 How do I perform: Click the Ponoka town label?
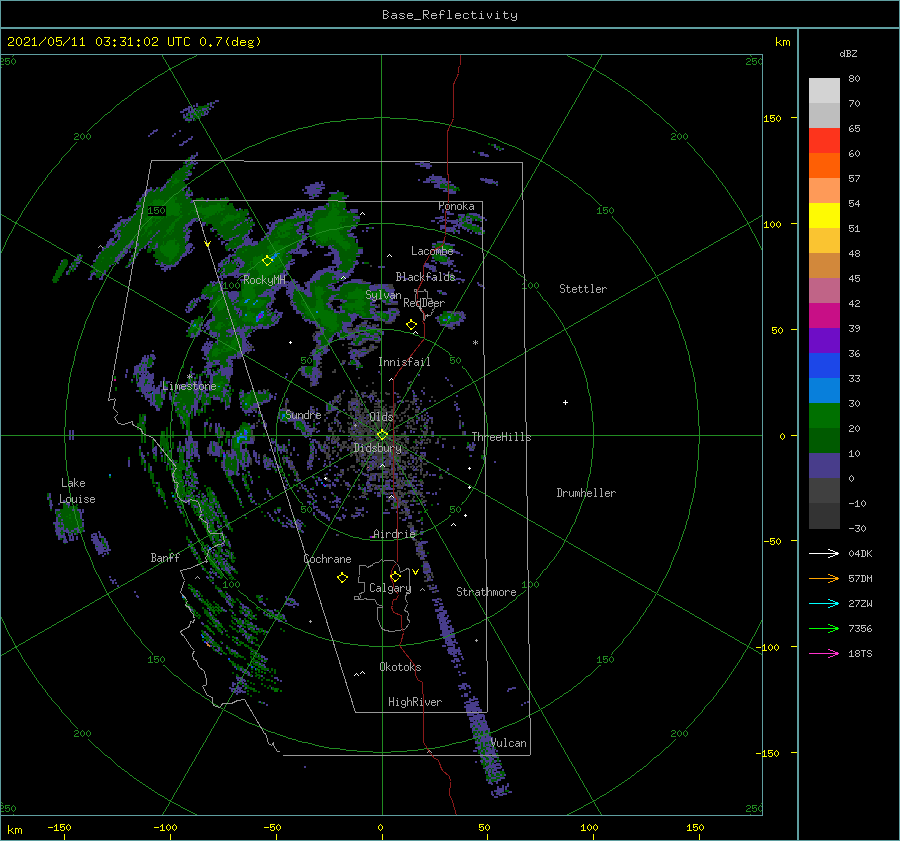point(456,206)
